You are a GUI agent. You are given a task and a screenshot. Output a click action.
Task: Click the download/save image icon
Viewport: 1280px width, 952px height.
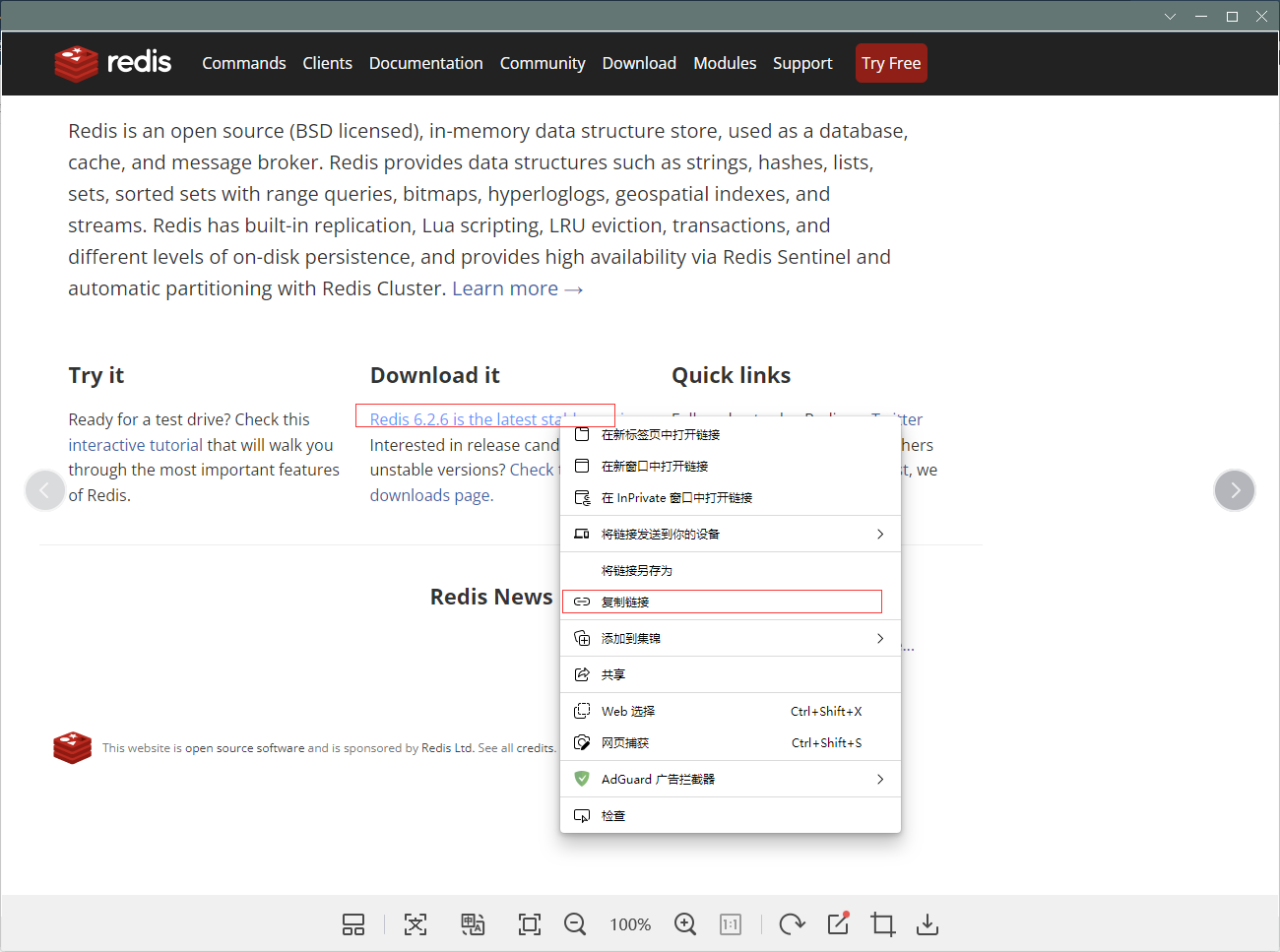tap(928, 924)
